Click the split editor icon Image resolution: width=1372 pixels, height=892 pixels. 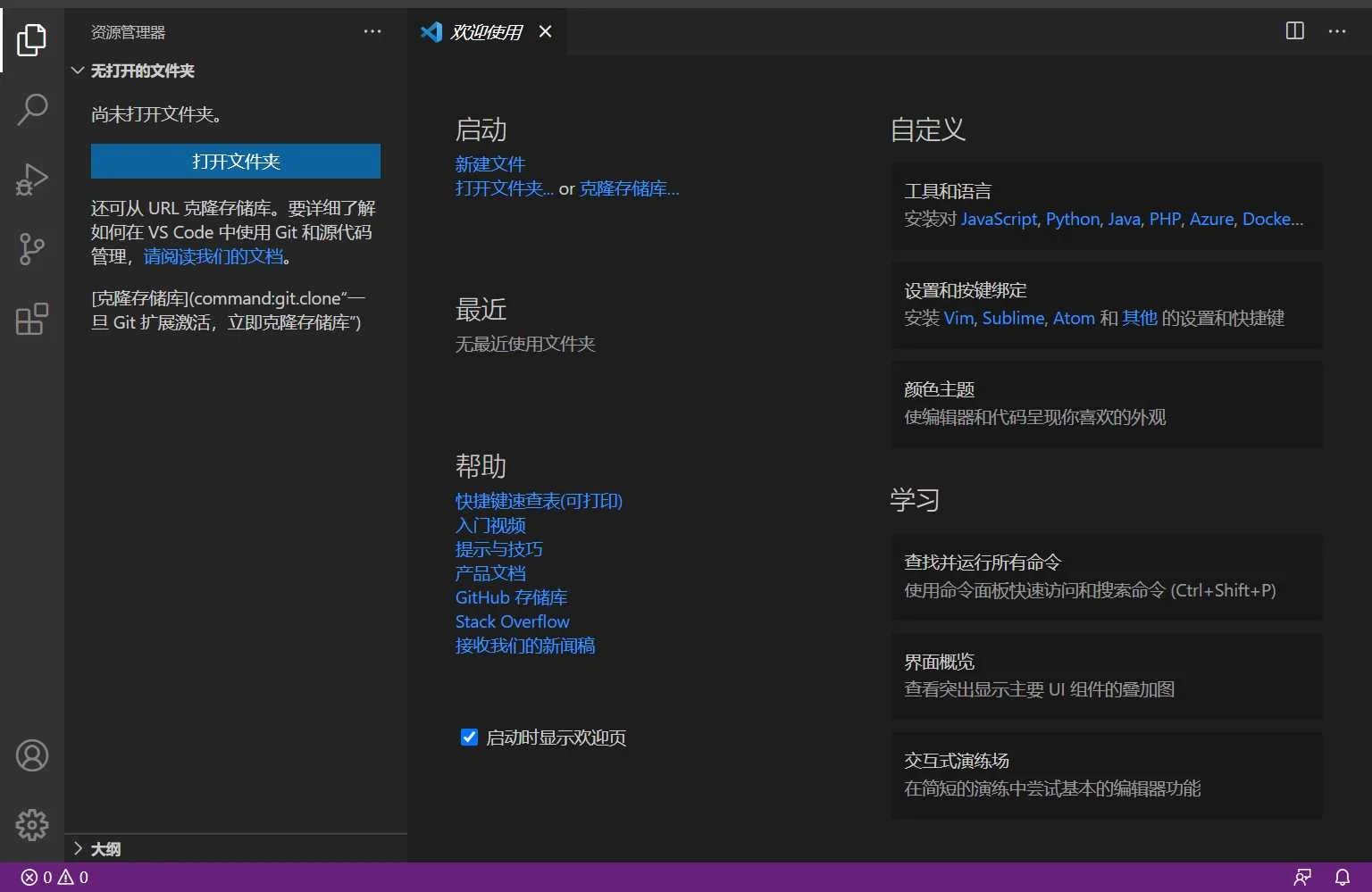click(1294, 31)
